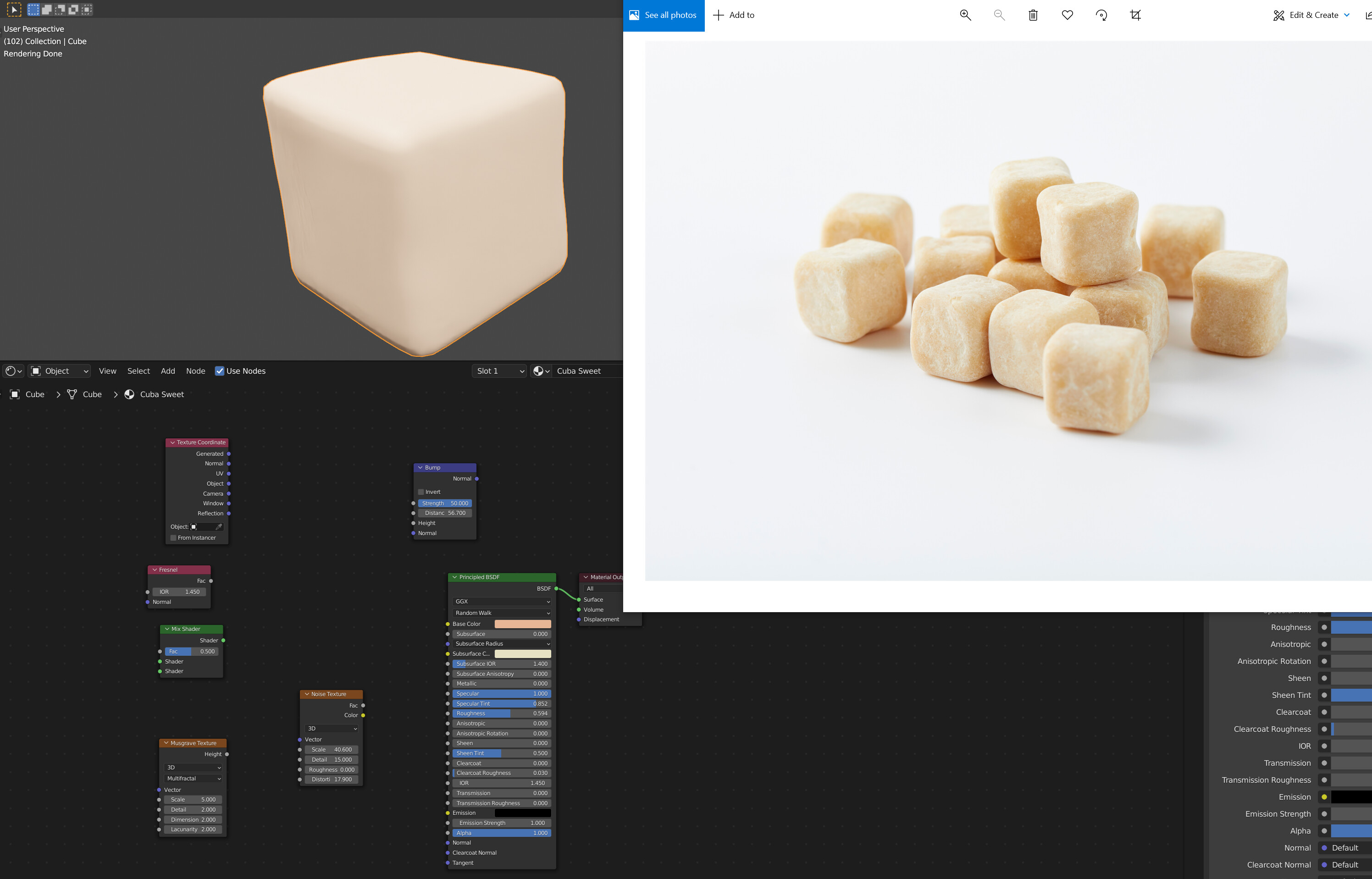Choose the Intersect selection mode icon
This screenshot has height=879, width=1372.
tap(86, 9)
